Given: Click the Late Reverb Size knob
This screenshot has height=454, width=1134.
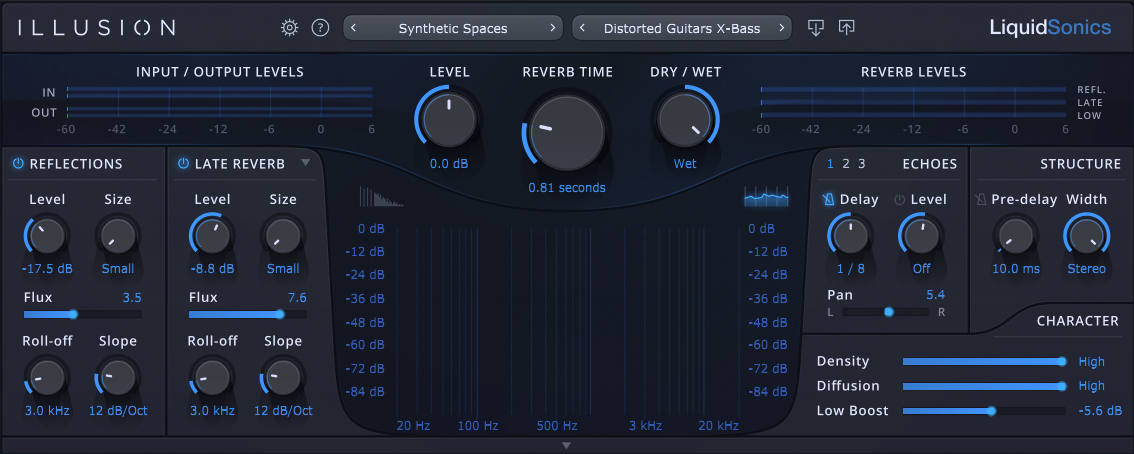Looking at the screenshot, I should (x=283, y=236).
